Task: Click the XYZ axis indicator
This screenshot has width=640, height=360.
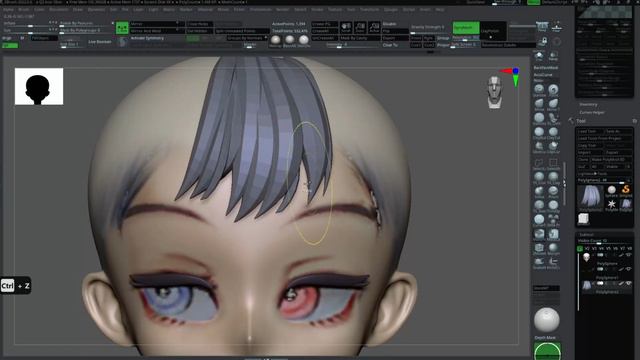Action: coord(513,76)
